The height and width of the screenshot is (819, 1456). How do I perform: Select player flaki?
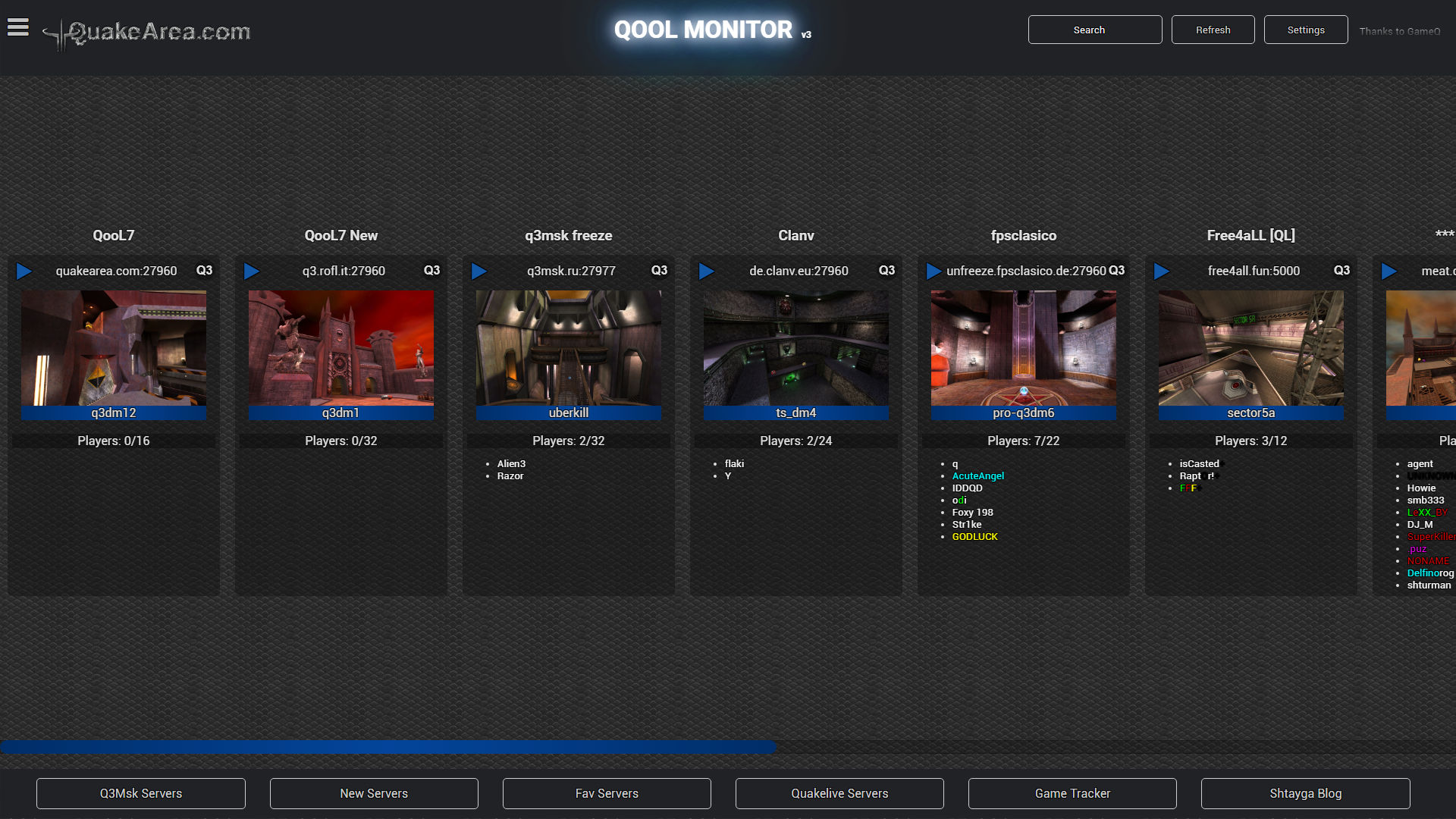coord(734,464)
